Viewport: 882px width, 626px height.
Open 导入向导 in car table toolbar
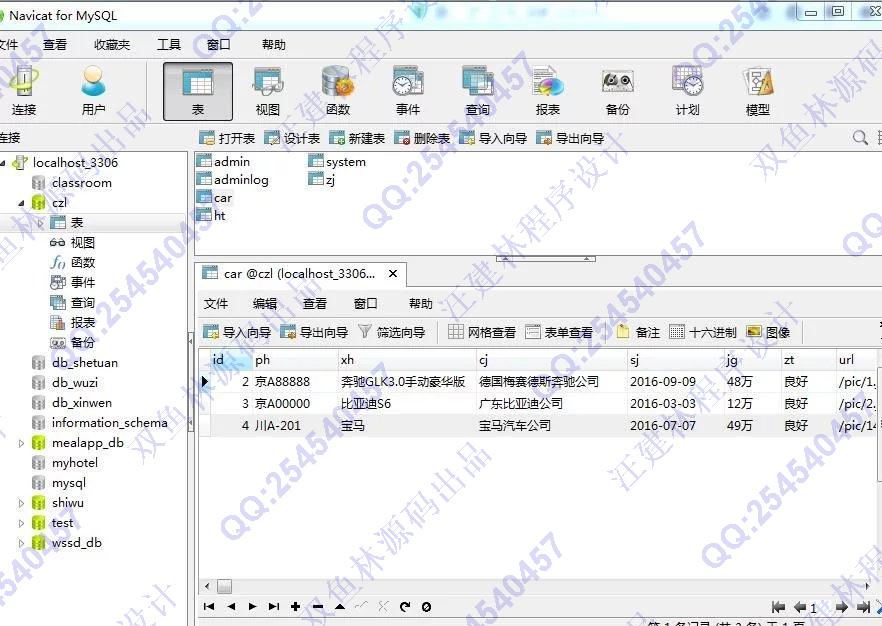pos(237,332)
